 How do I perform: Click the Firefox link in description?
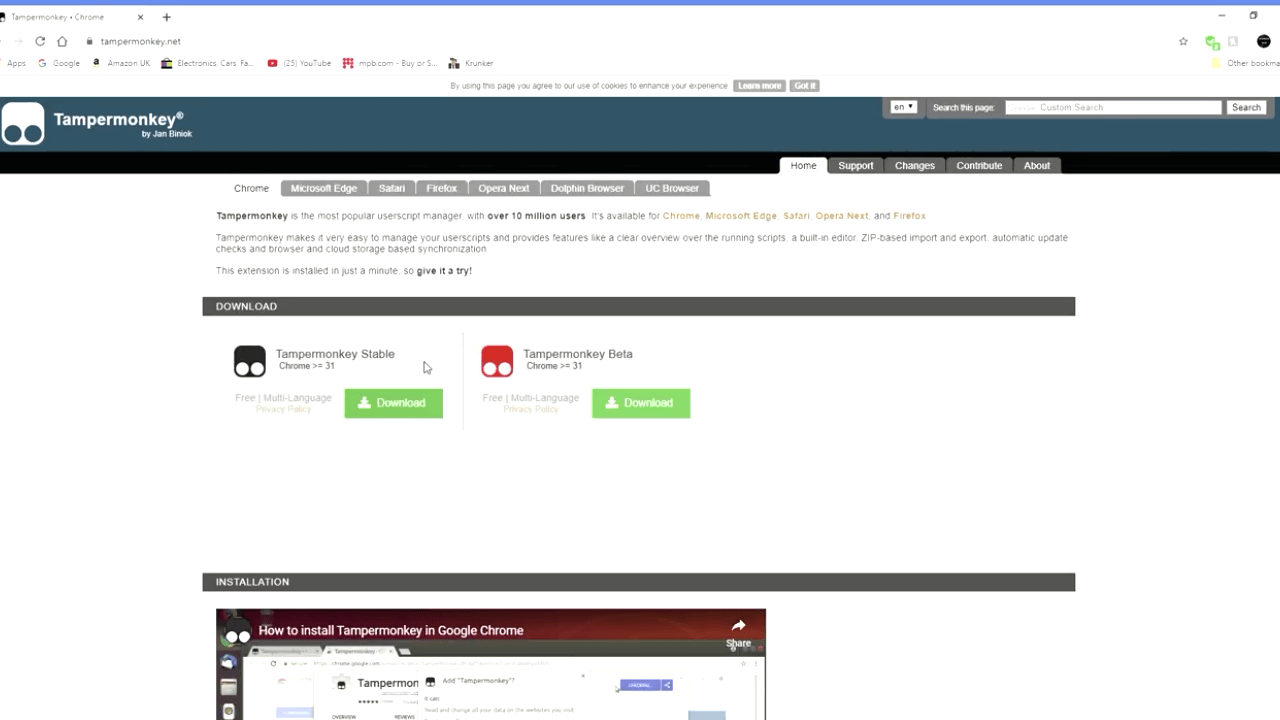(x=910, y=216)
